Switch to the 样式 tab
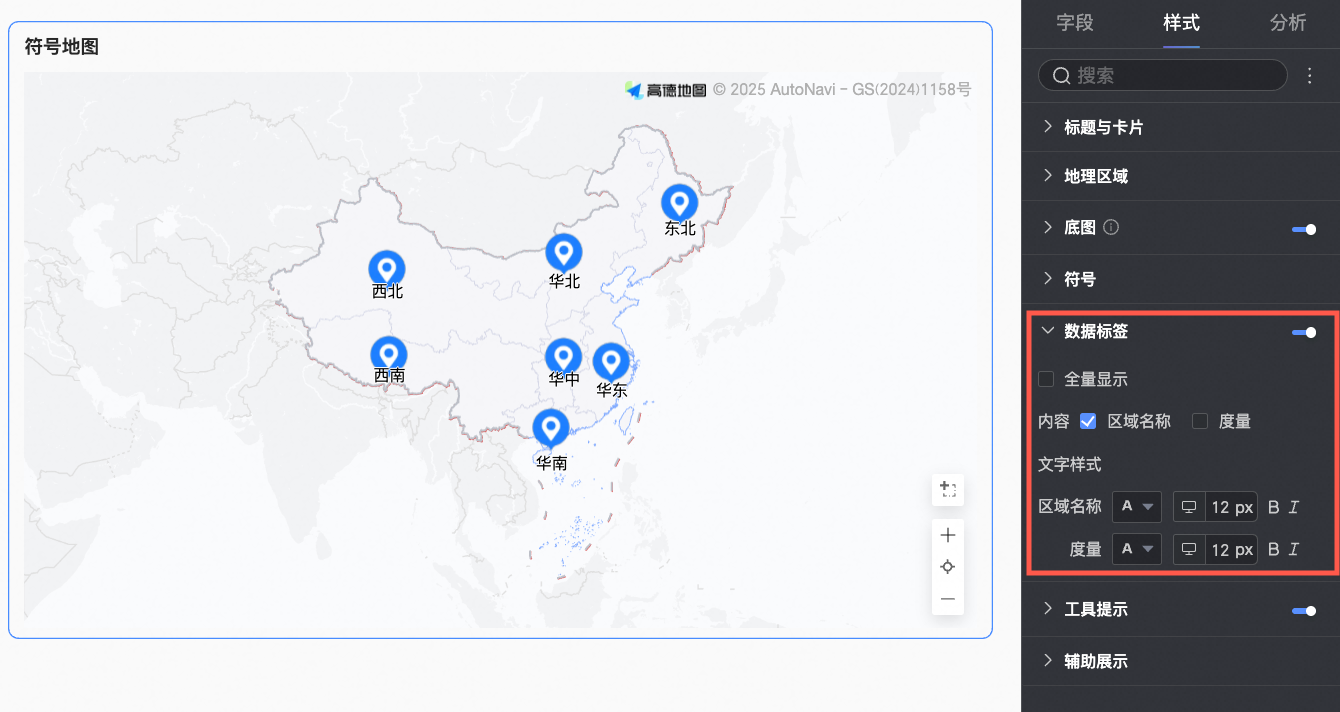The width and height of the screenshot is (1340, 712). coord(1181,23)
